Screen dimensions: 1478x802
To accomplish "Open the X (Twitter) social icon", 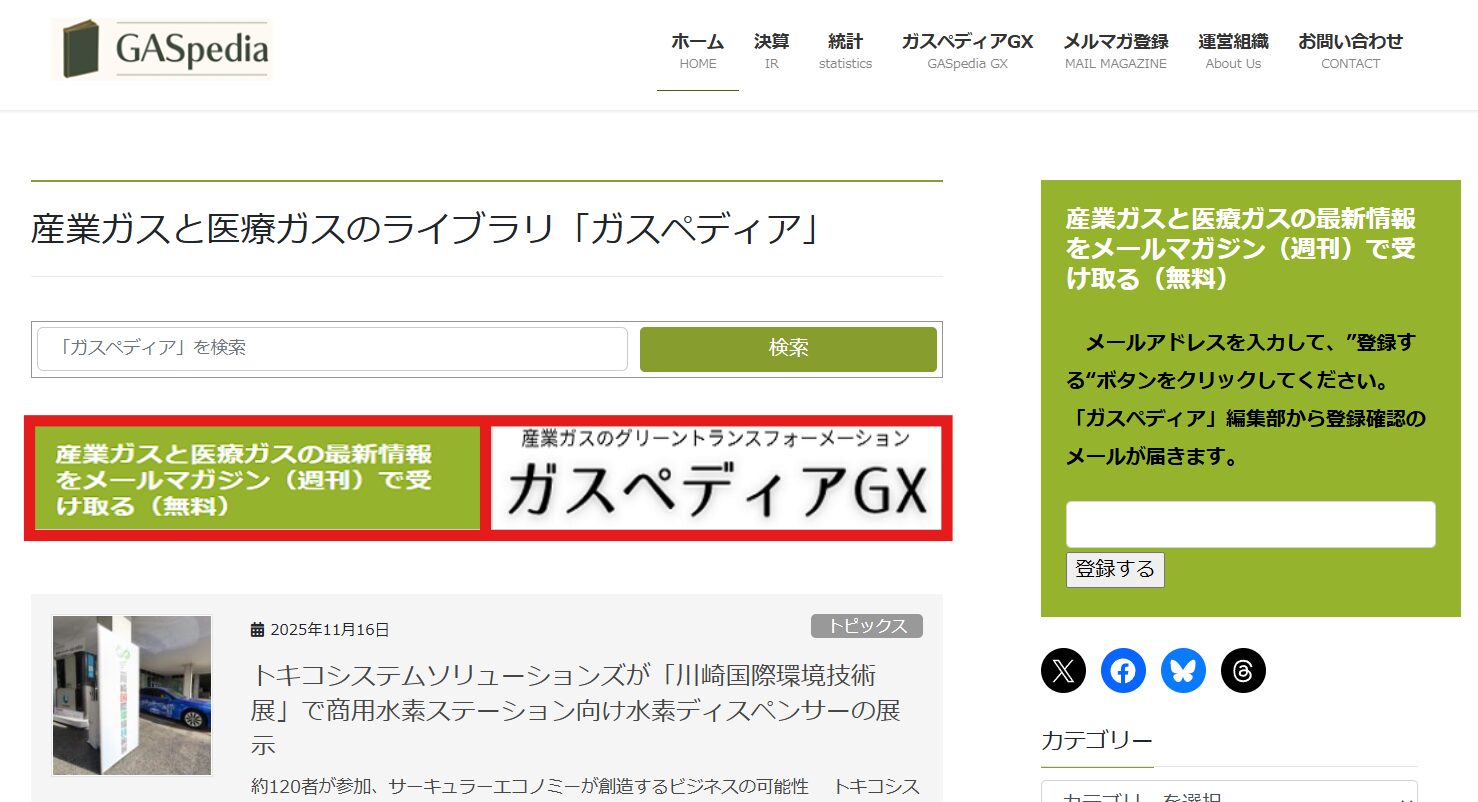I will click(x=1063, y=670).
